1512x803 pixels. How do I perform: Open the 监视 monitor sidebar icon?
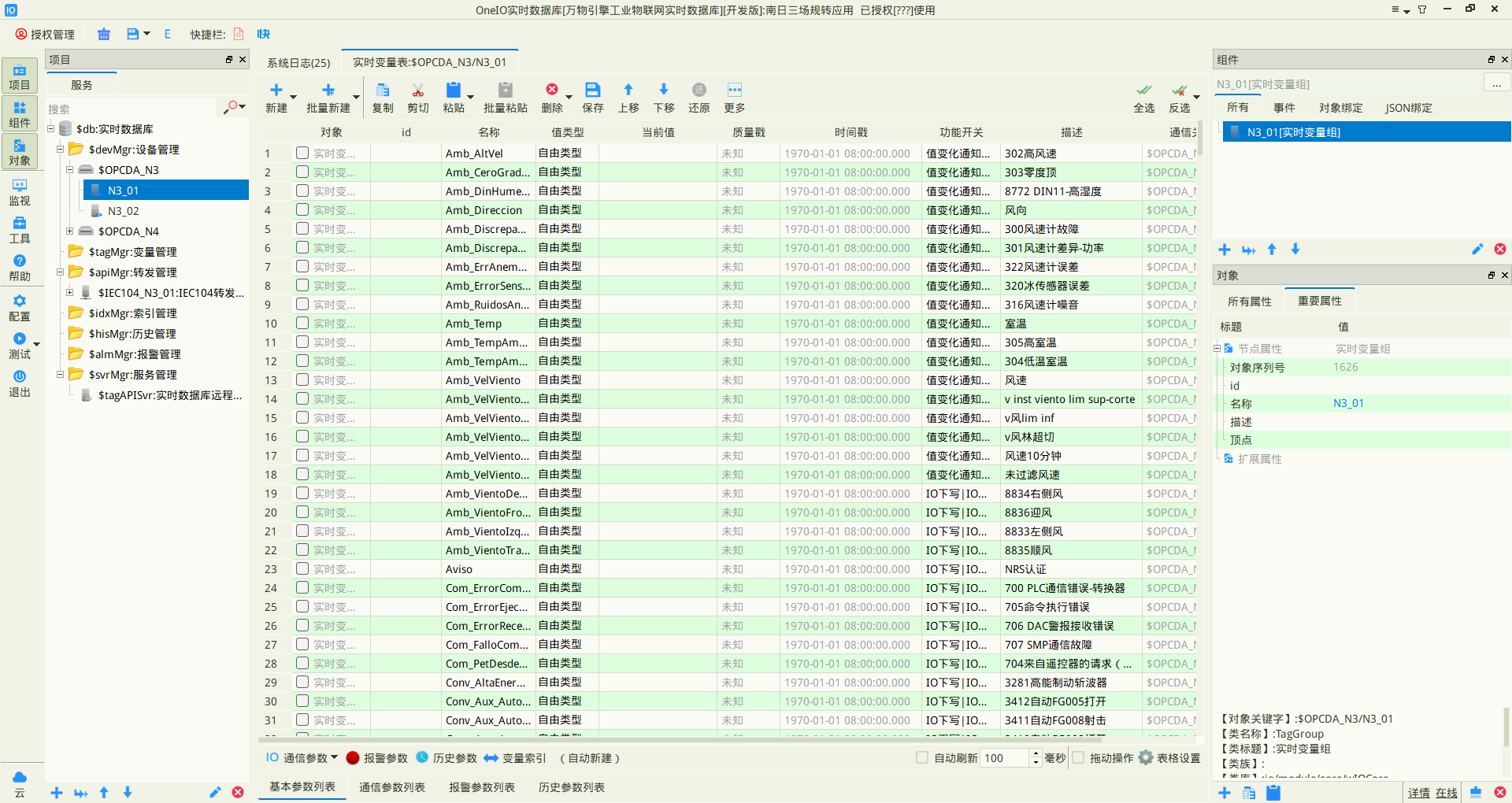pos(20,192)
